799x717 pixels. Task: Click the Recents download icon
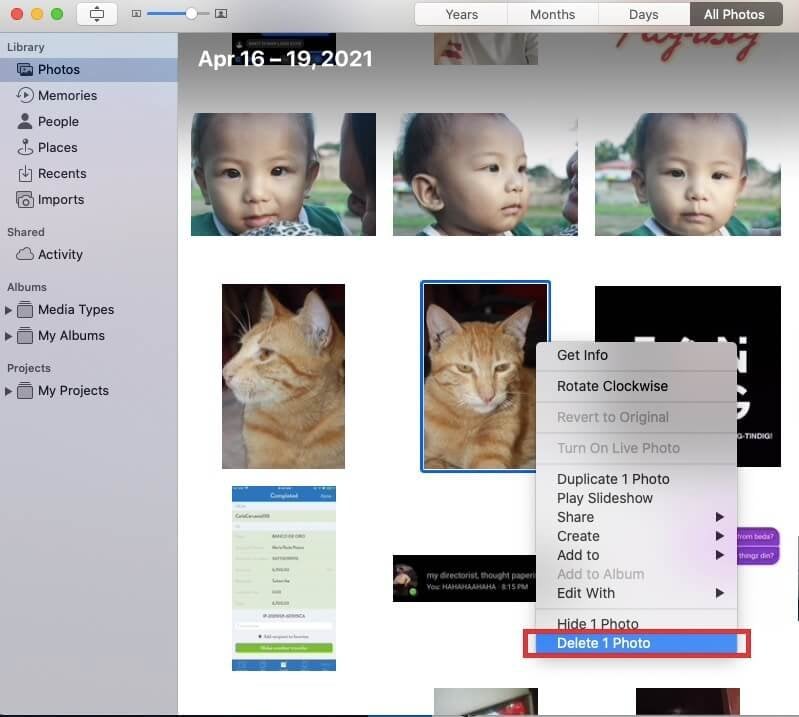[25, 173]
